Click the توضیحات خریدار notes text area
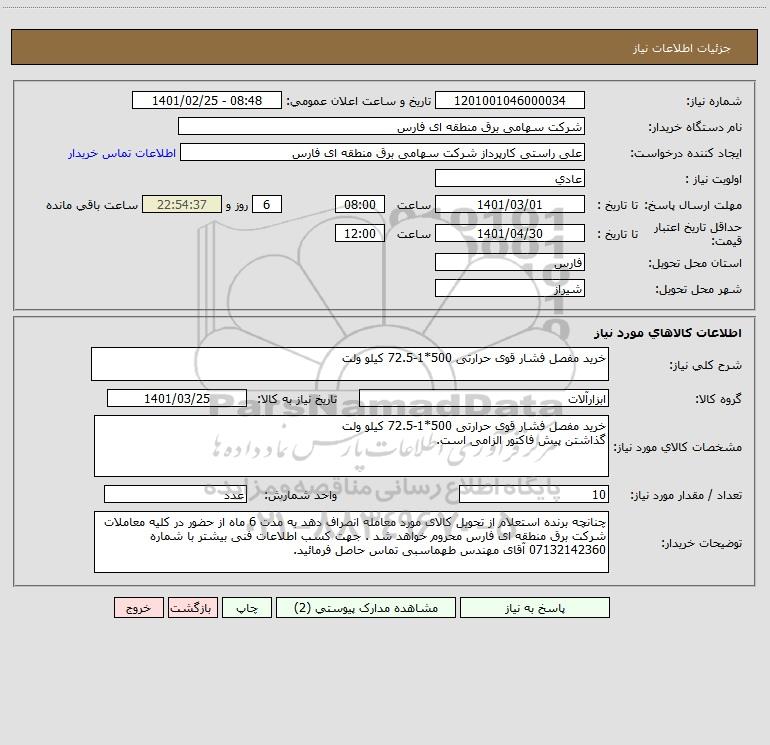Viewport: 770px width, 745px height. point(351,542)
